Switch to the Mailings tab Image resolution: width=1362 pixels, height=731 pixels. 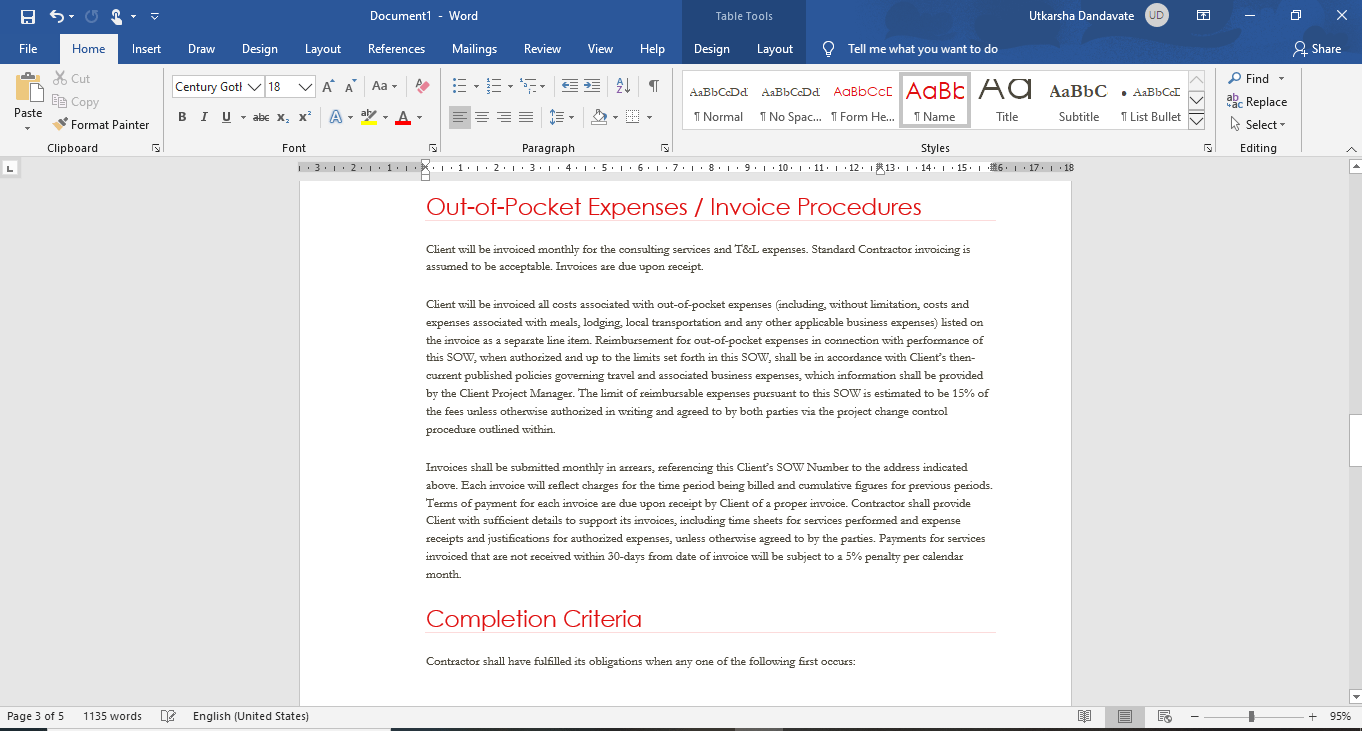pyautogui.click(x=474, y=49)
